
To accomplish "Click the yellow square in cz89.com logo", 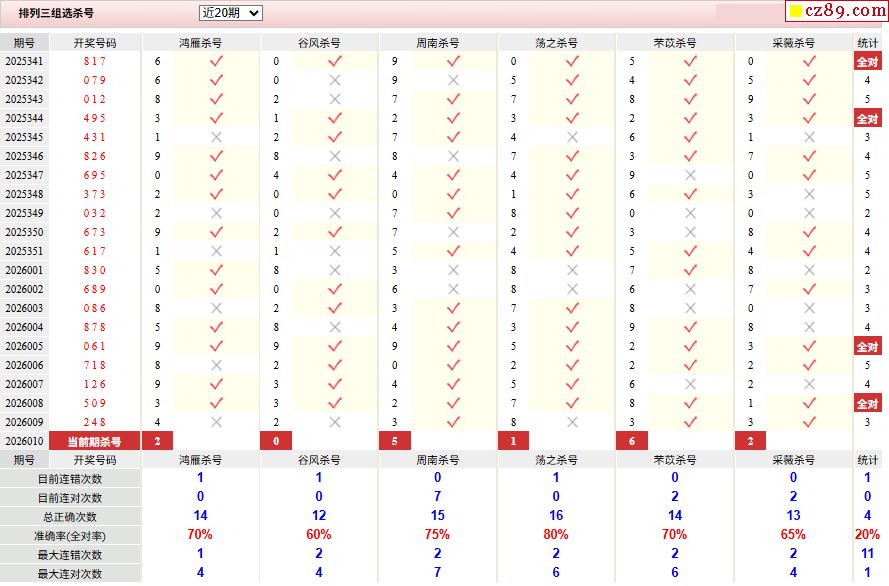I will (x=796, y=12).
